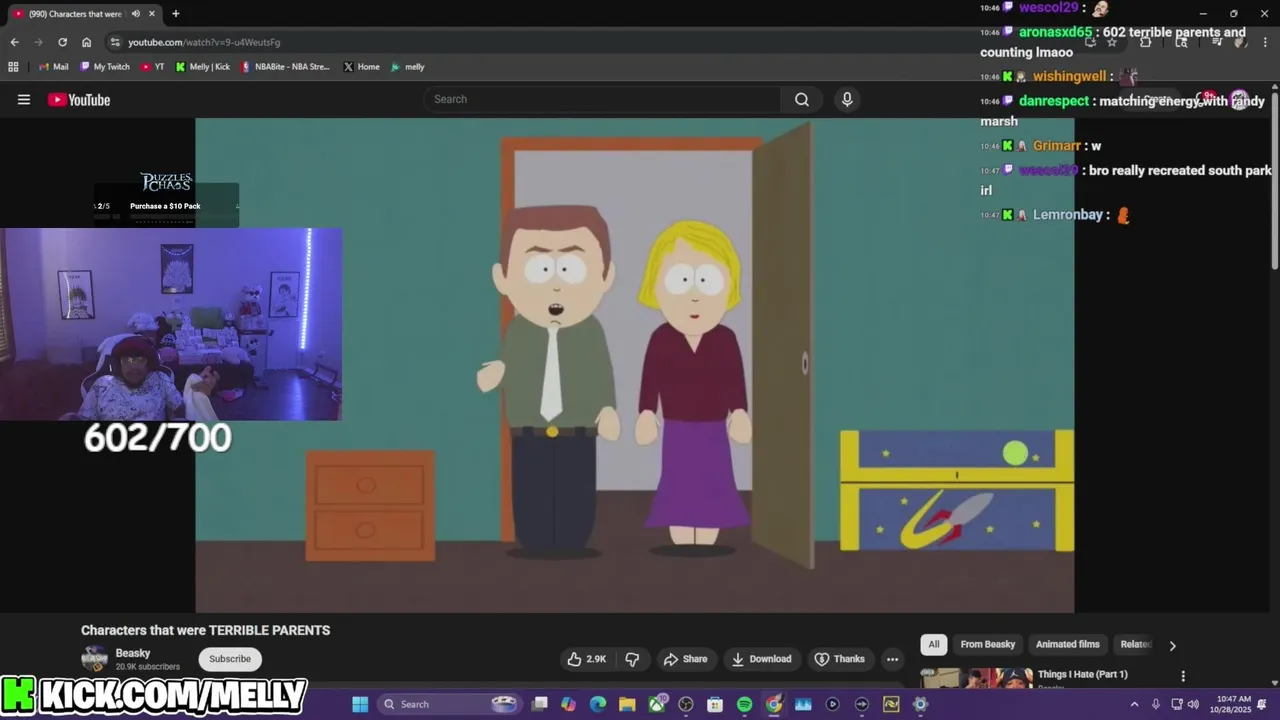Mute the tab via the speaker icon
The height and width of the screenshot is (720, 1280).
click(x=135, y=14)
